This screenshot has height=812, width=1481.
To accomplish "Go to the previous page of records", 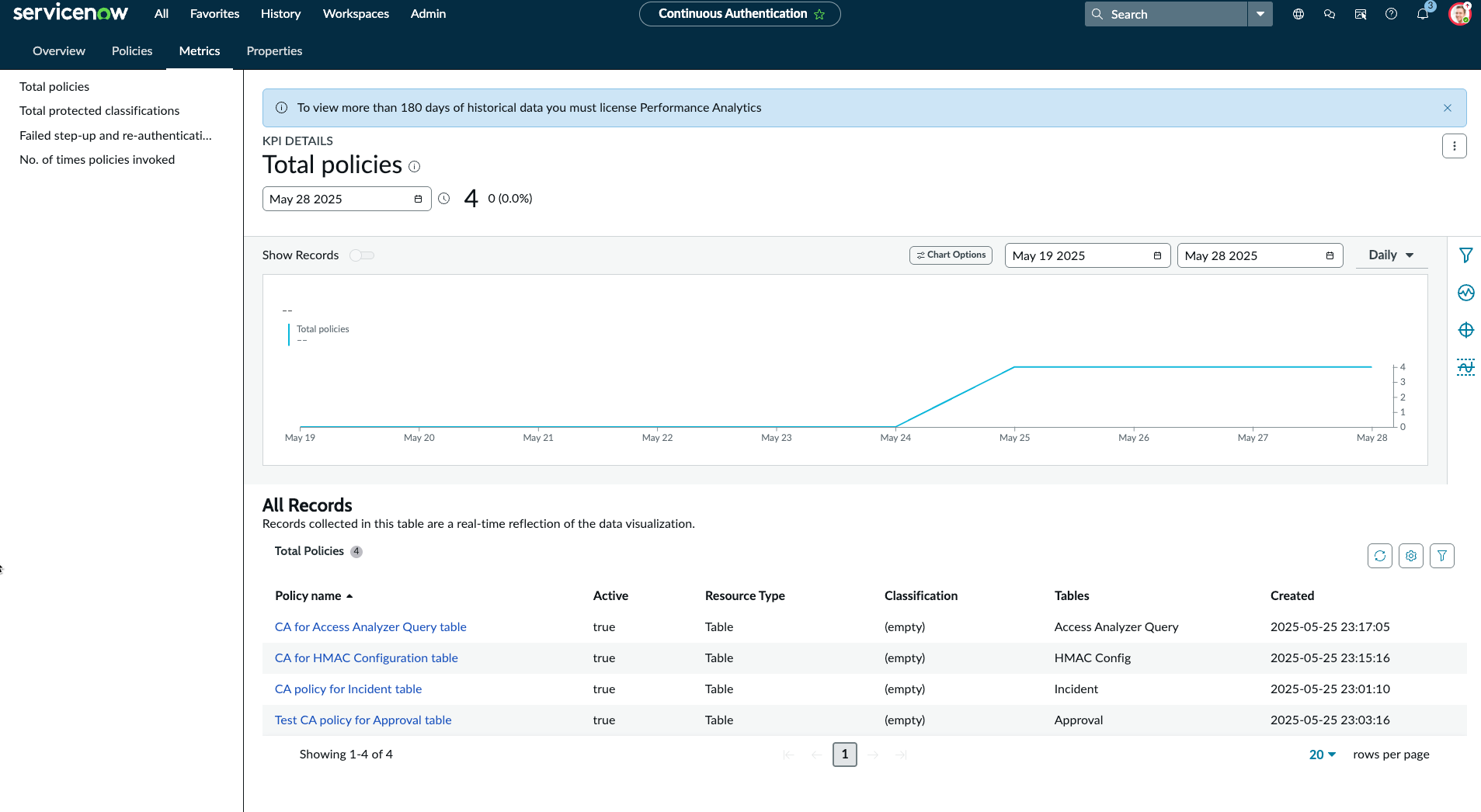I will tap(817, 755).
